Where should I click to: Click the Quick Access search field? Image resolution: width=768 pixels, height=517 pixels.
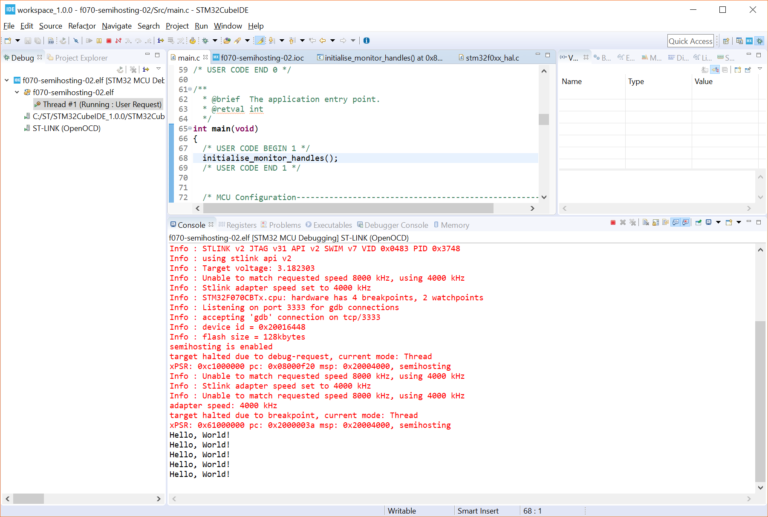coord(690,41)
